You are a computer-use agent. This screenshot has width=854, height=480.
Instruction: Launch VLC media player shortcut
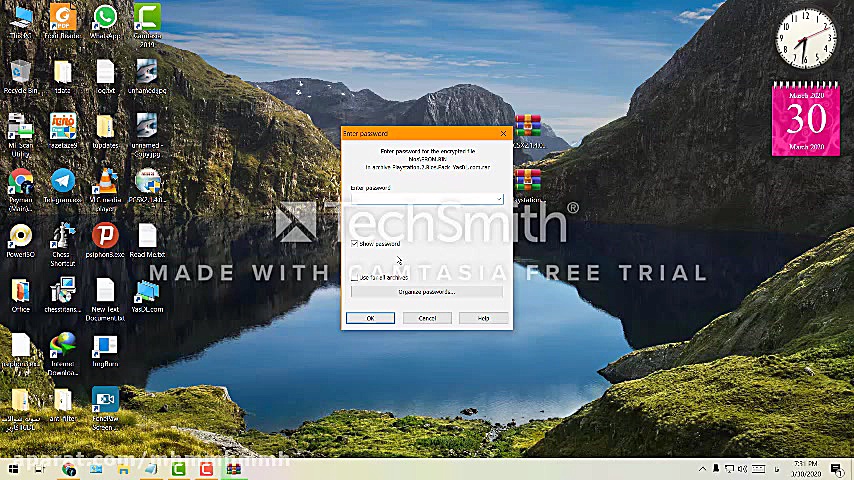(105, 190)
